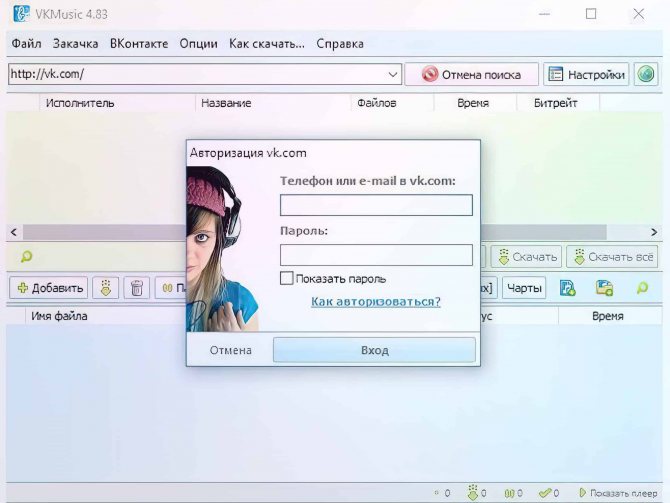670x503 pixels.
Task: Cancel search with Отмена поиска button
Action: (471, 74)
